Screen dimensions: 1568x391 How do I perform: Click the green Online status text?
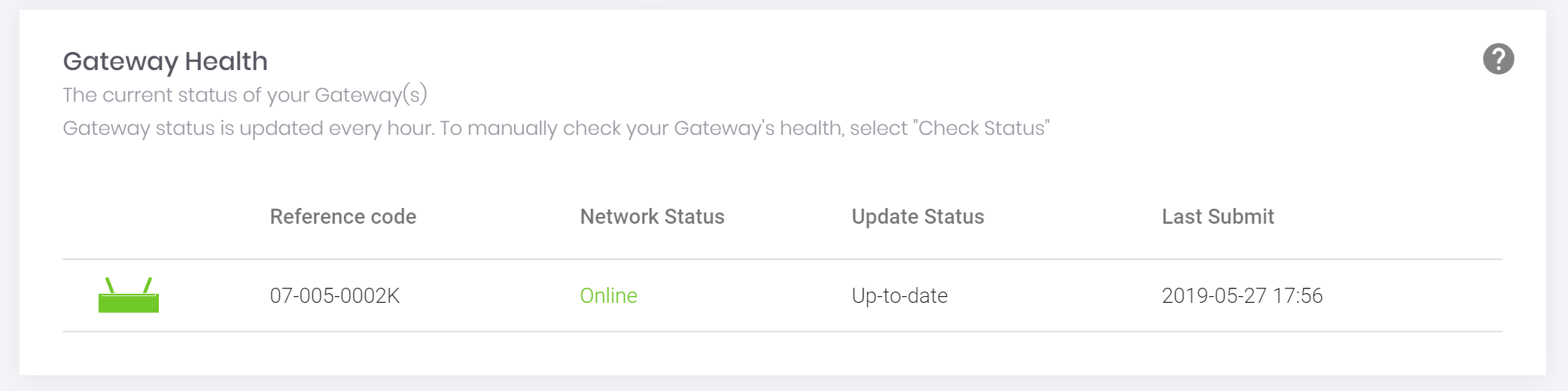(608, 295)
